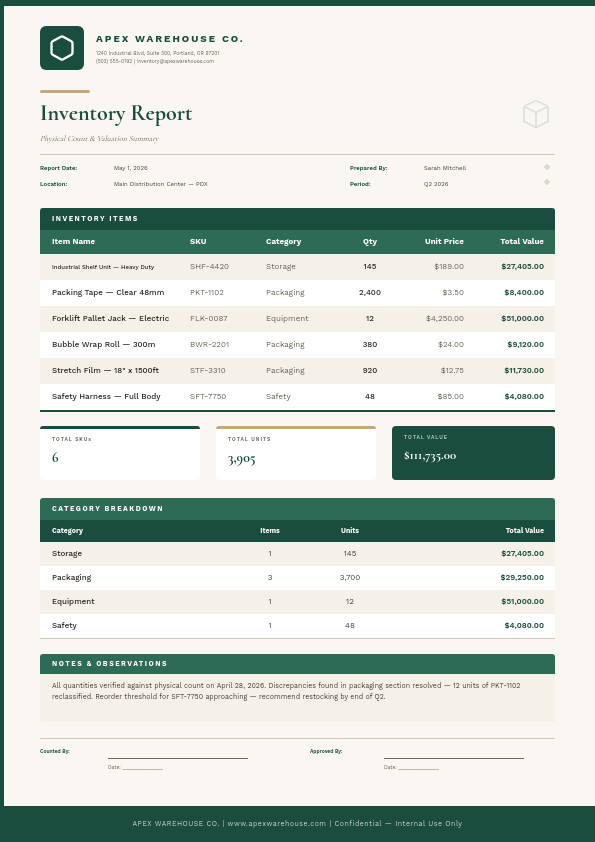
Task: Click the "Packaging" row in Category Breakdown
Action: tap(298, 578)
